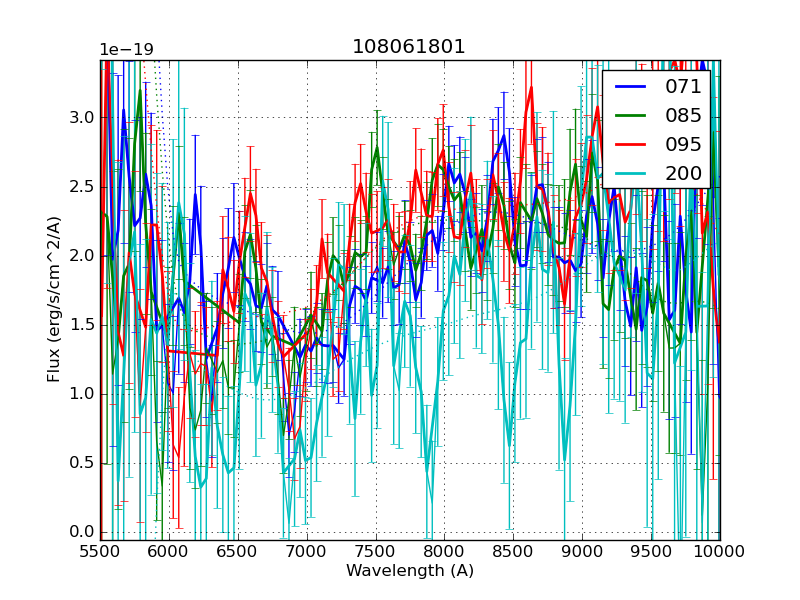The width and height of the screenshot is (800, 600).
Task: Click the 7000 x-axis tick label
Action: [307, 551]
